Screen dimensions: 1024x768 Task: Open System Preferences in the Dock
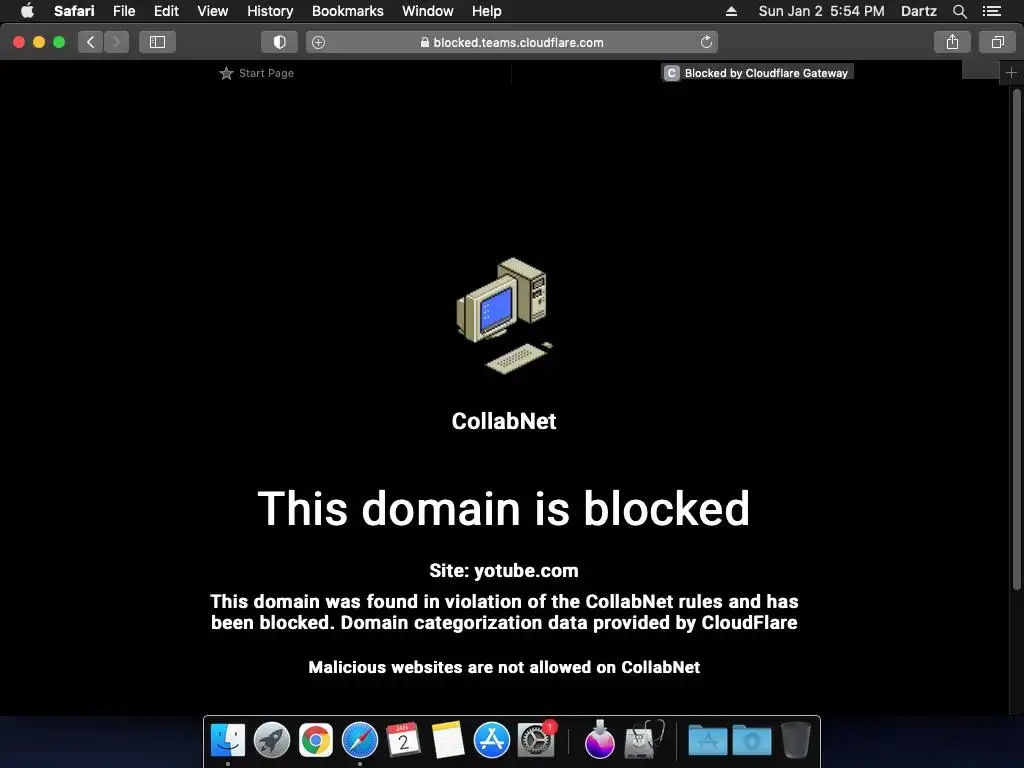tap(536, 741)
